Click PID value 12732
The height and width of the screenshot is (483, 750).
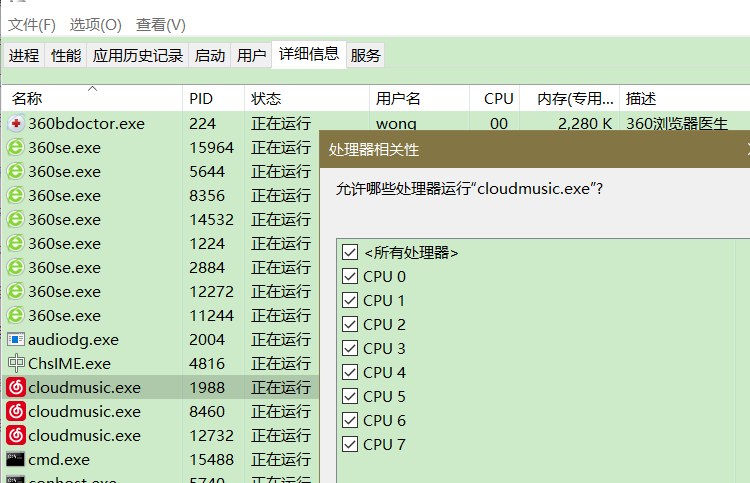[211, 435]
